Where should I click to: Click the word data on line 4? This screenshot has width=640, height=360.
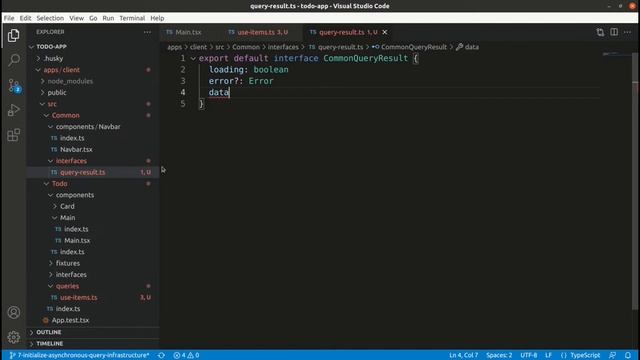[219, 92]
